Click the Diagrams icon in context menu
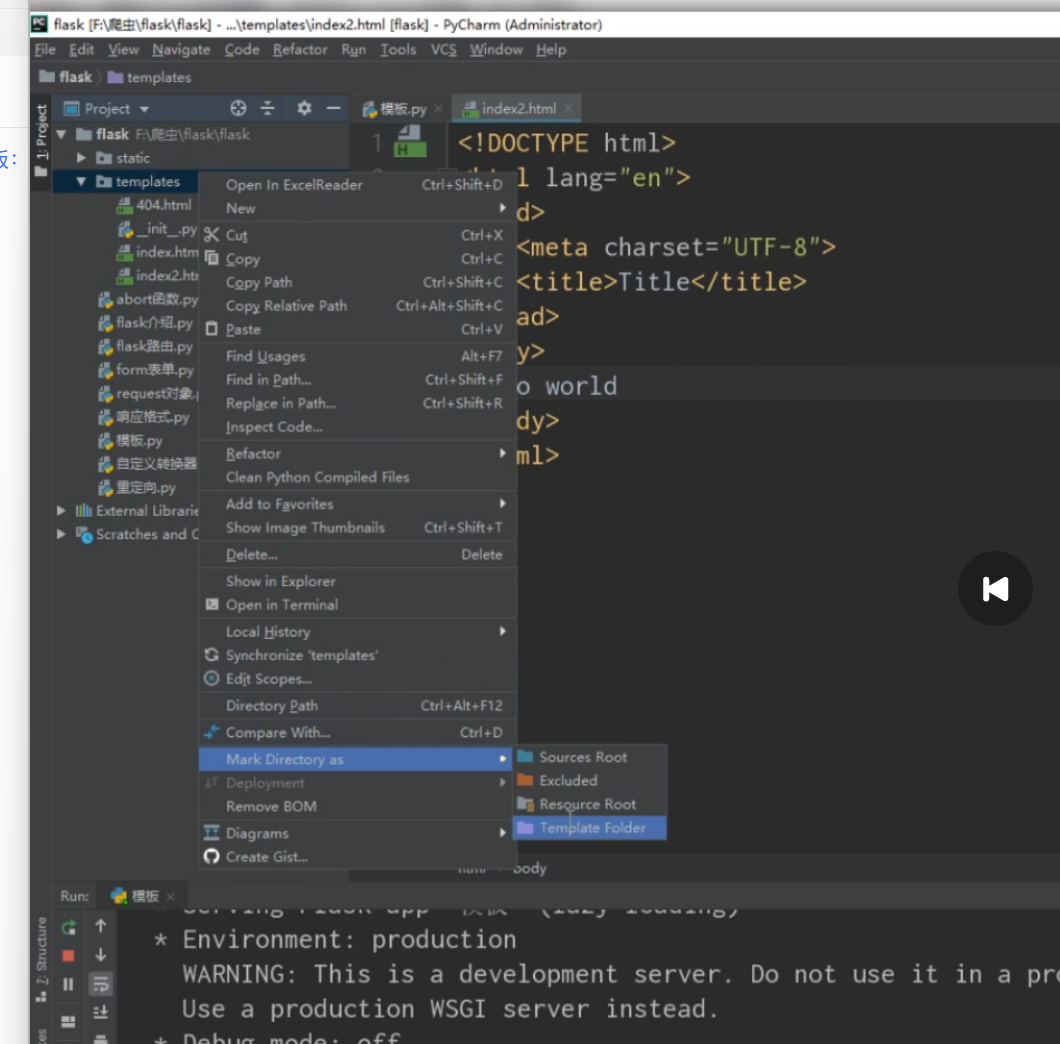This screenshot has height=1044, width=1060. coord(212,833)
